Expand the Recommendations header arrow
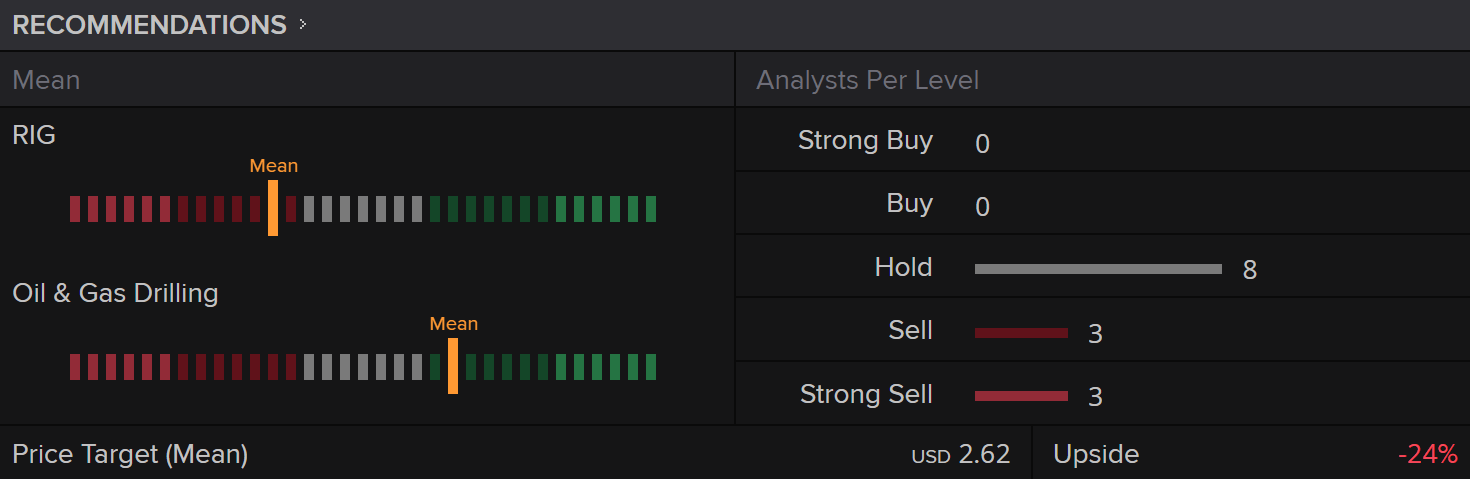1470x479 pixels. point(303,25)
